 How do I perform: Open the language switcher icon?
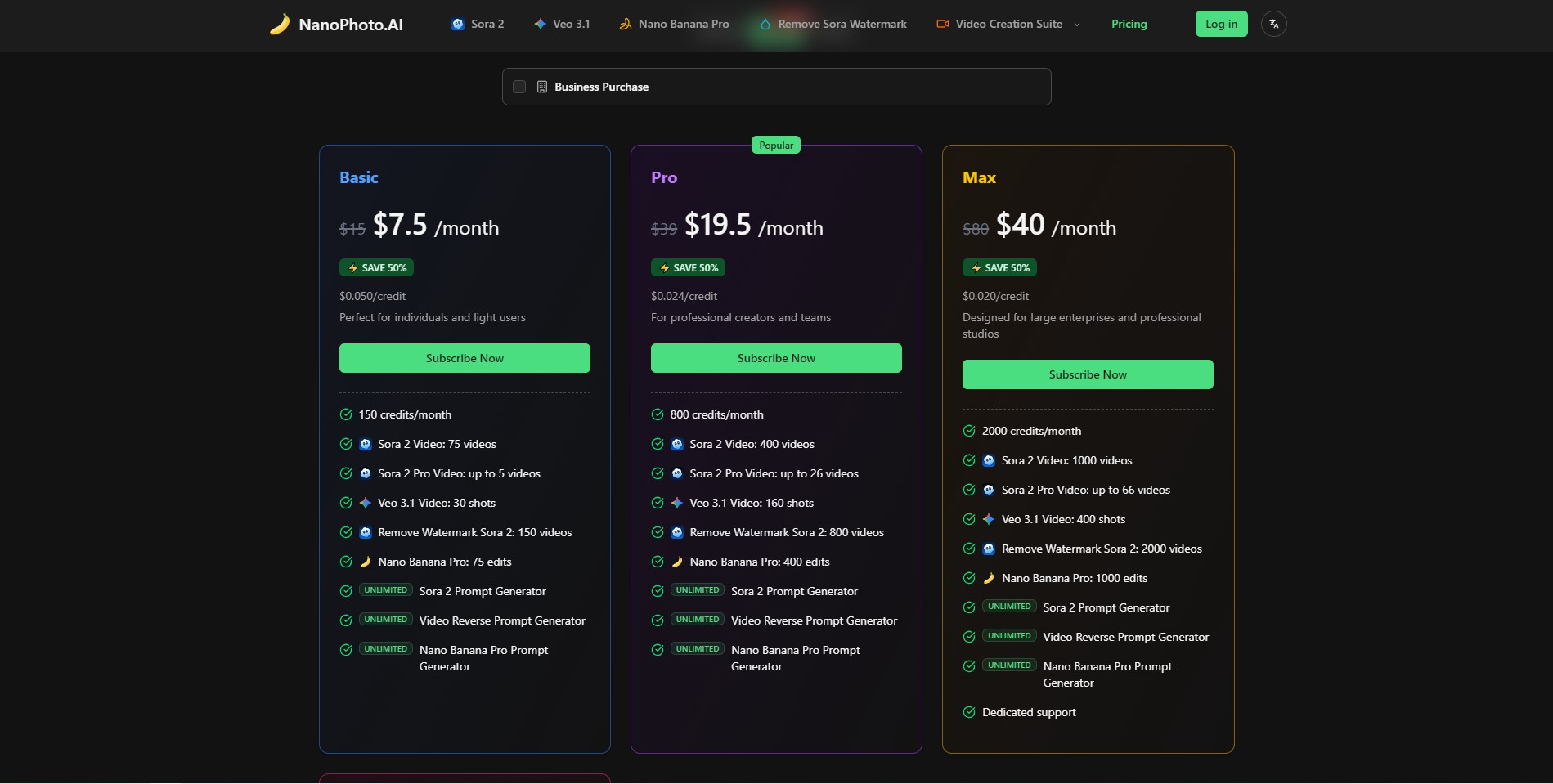[1273, 24]
